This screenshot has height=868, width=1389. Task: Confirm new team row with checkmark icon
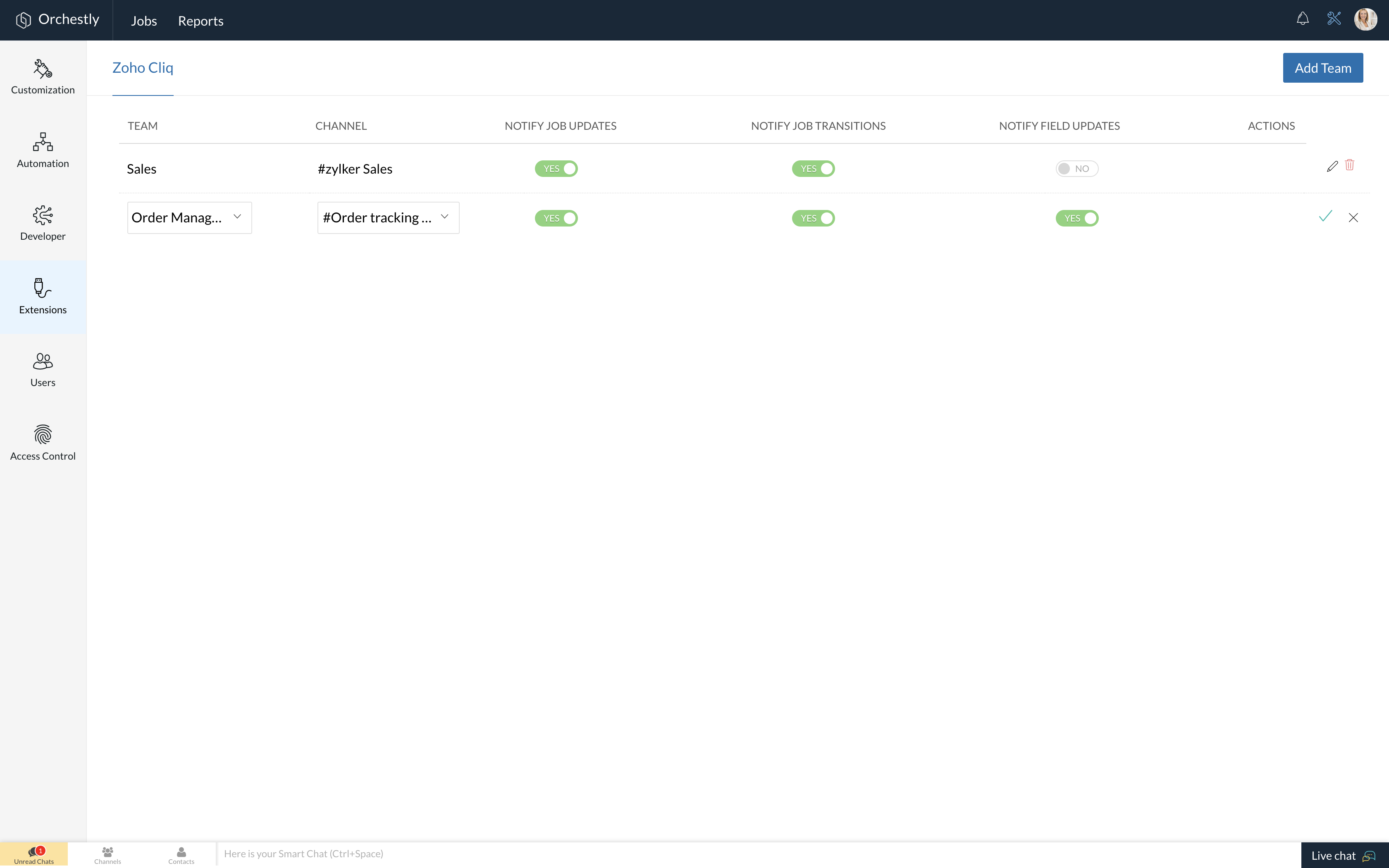[1325, 217]
